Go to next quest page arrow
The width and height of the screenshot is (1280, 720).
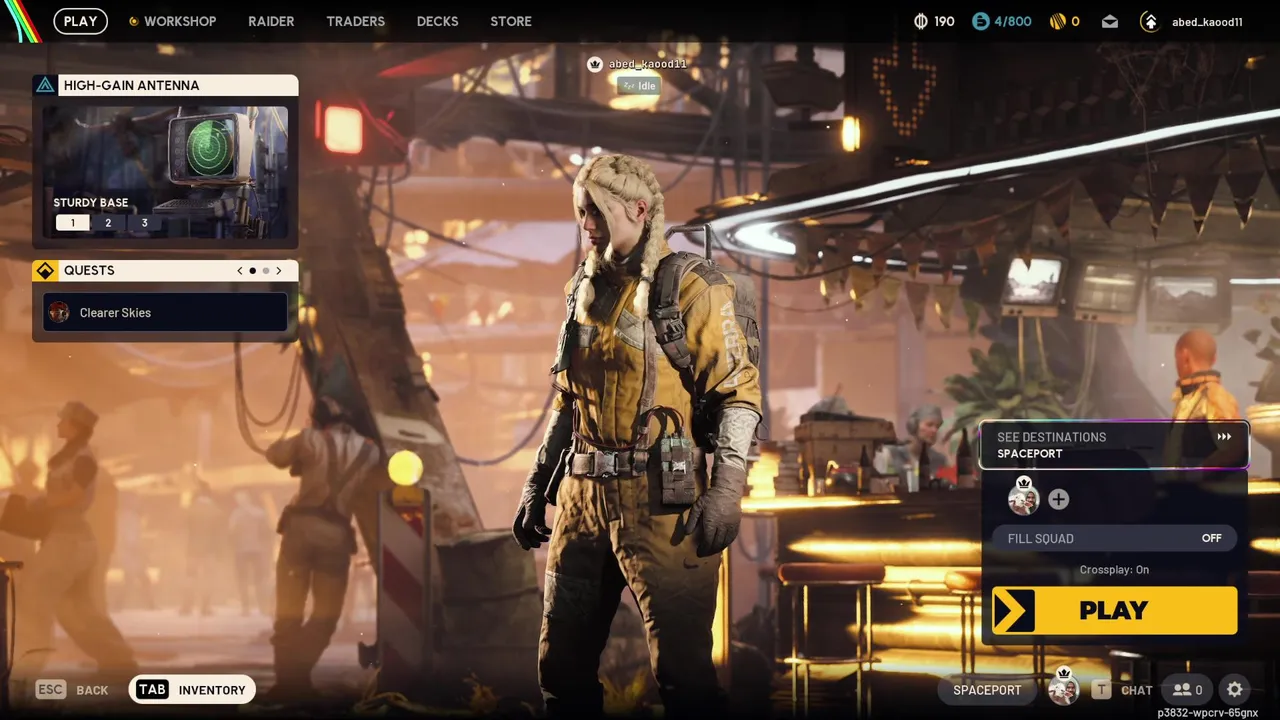click(279, 270)
